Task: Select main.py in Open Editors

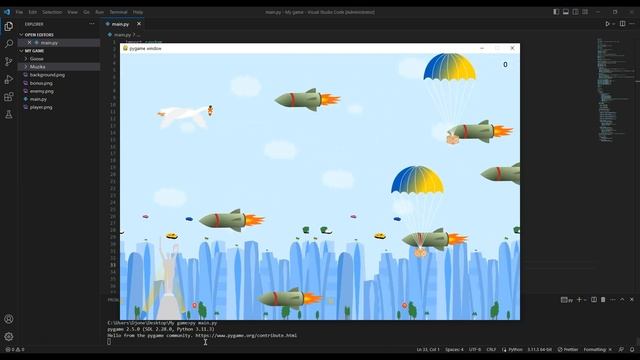Action: tap(49, 42)
